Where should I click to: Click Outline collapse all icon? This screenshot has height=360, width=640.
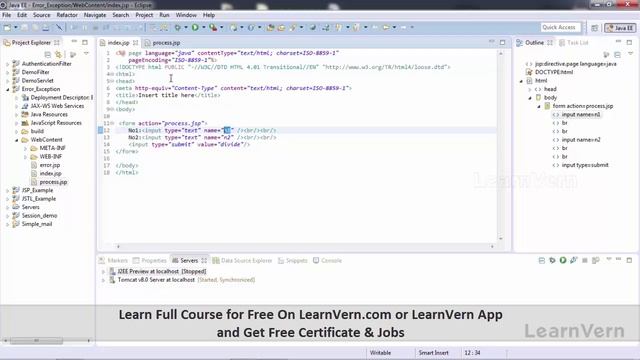pos(618,54)
